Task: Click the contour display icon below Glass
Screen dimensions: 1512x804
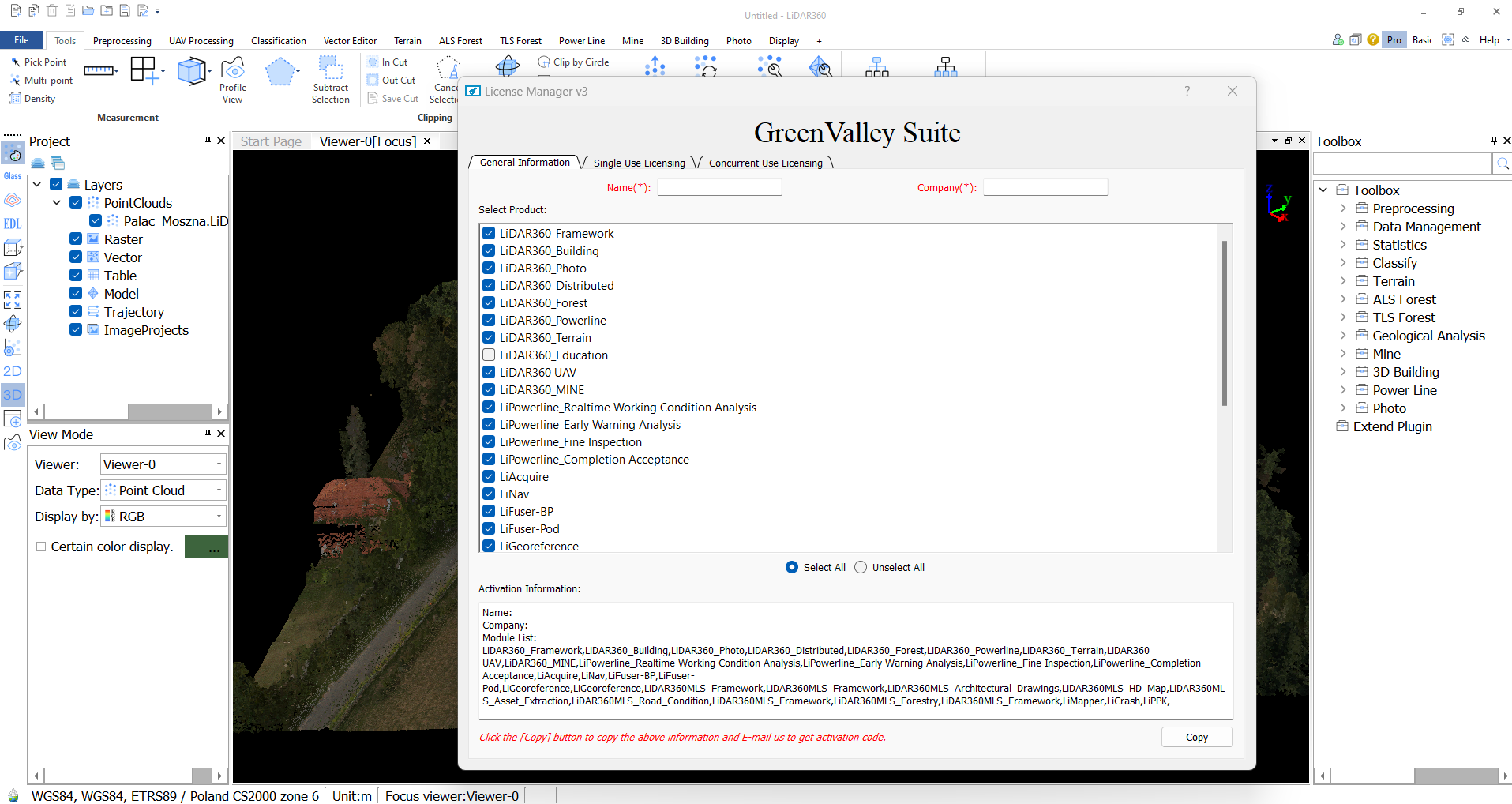Action: (x=13, y=200)
